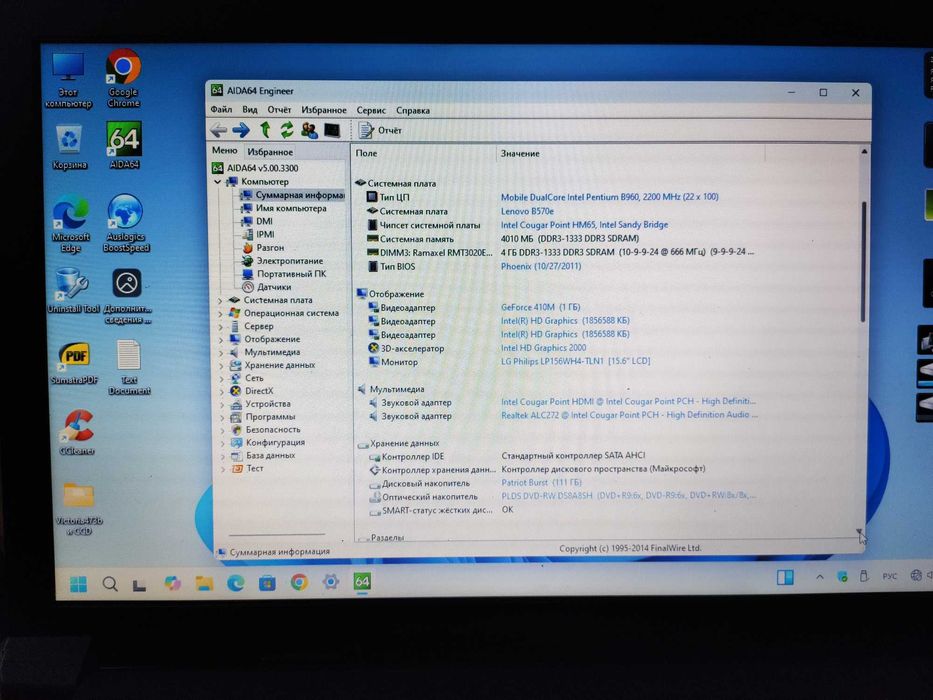
Task: Click the AIDA64 taskbar icon
Action: coord(362,582)
